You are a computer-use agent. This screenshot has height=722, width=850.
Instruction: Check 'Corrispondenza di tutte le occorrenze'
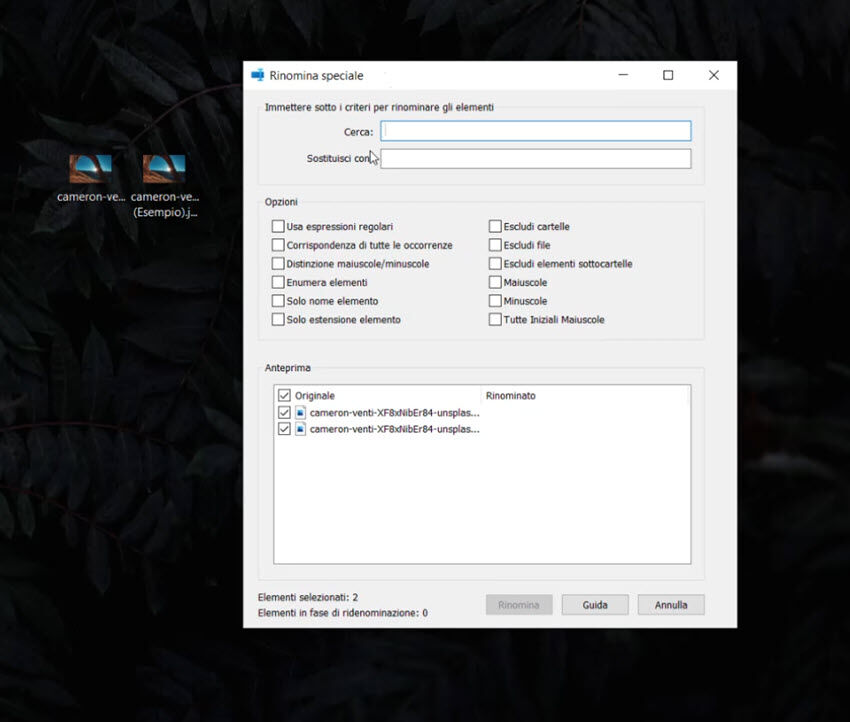pyautogui.click(x=278, y=245)
